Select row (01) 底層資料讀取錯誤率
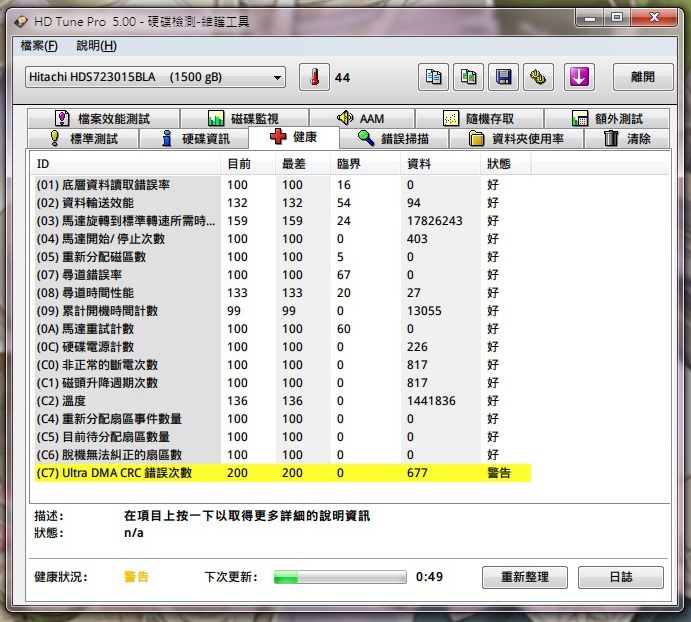The height and width of the screenshot is (622, 691). point(282,185)
